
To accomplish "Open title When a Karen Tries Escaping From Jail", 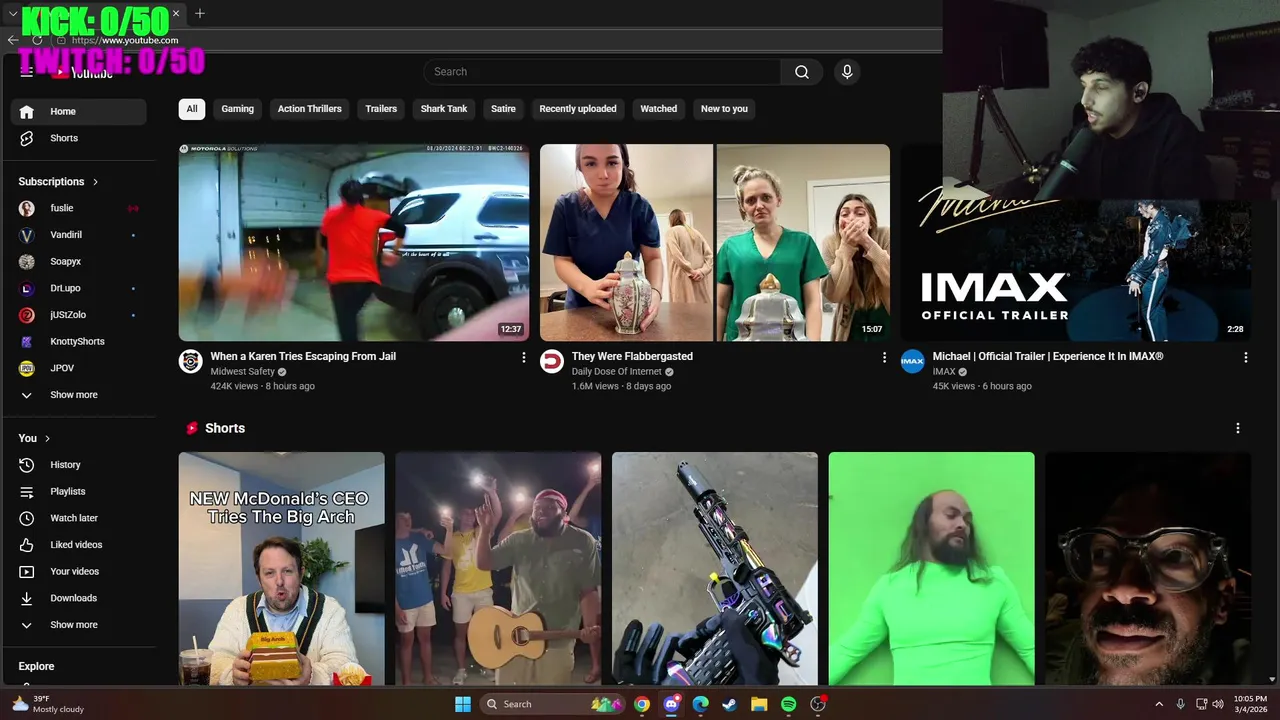I will point(303,356).
